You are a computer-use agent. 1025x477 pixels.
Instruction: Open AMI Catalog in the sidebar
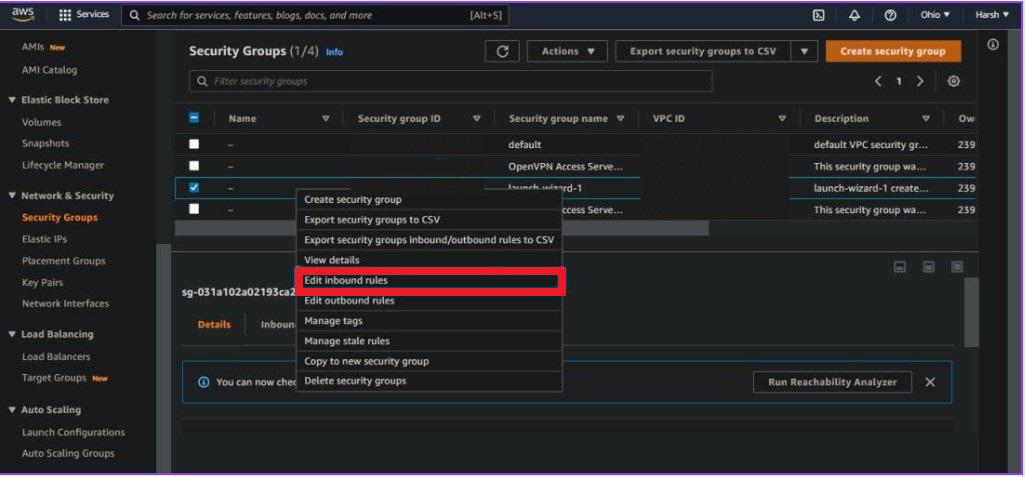coord(49,69)
